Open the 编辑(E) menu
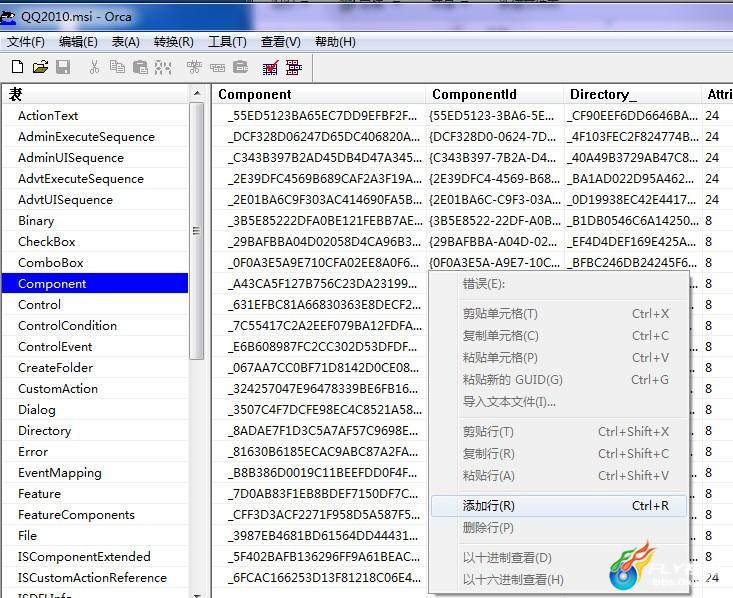The width and height of the screenshot is (733, 598). pyautogui.click(x=78, y=42)
